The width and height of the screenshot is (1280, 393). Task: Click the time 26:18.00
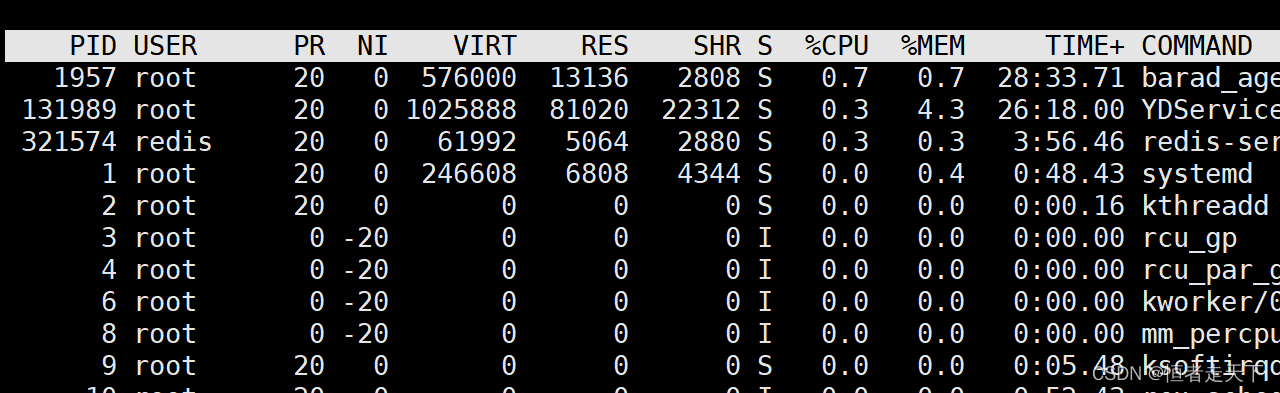coord(1061,110)
